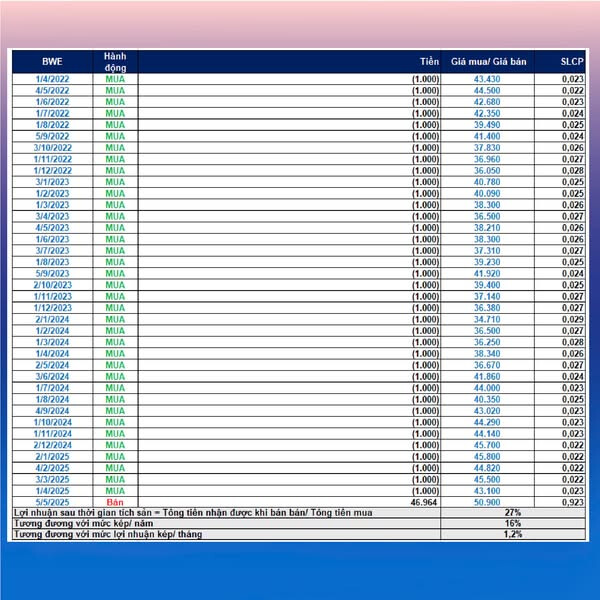Click the SLCP column header
This screenshot has width=600, height=600.
coord(571,61)
